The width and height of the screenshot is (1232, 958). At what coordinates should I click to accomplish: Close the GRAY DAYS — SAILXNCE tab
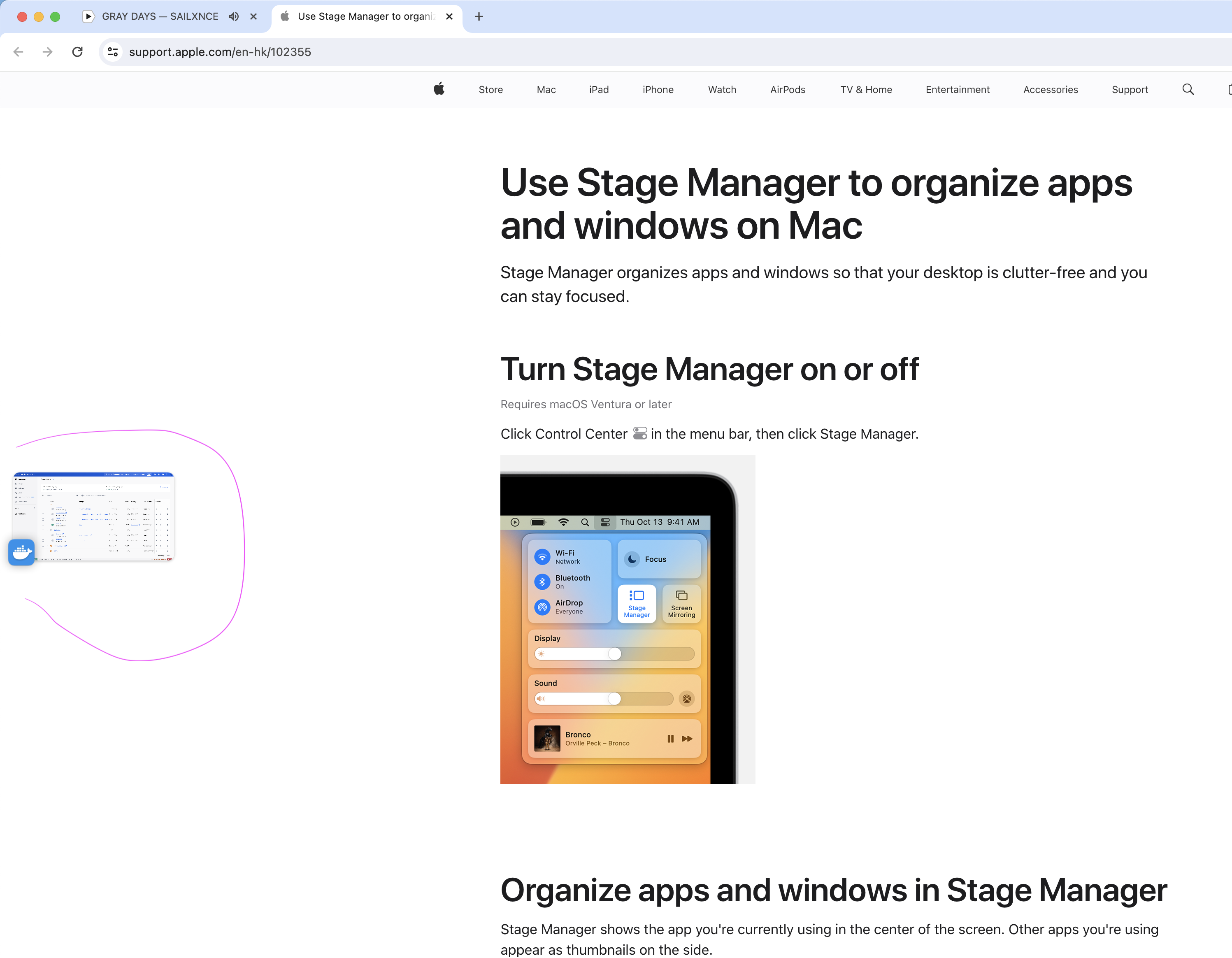[254, 16]
